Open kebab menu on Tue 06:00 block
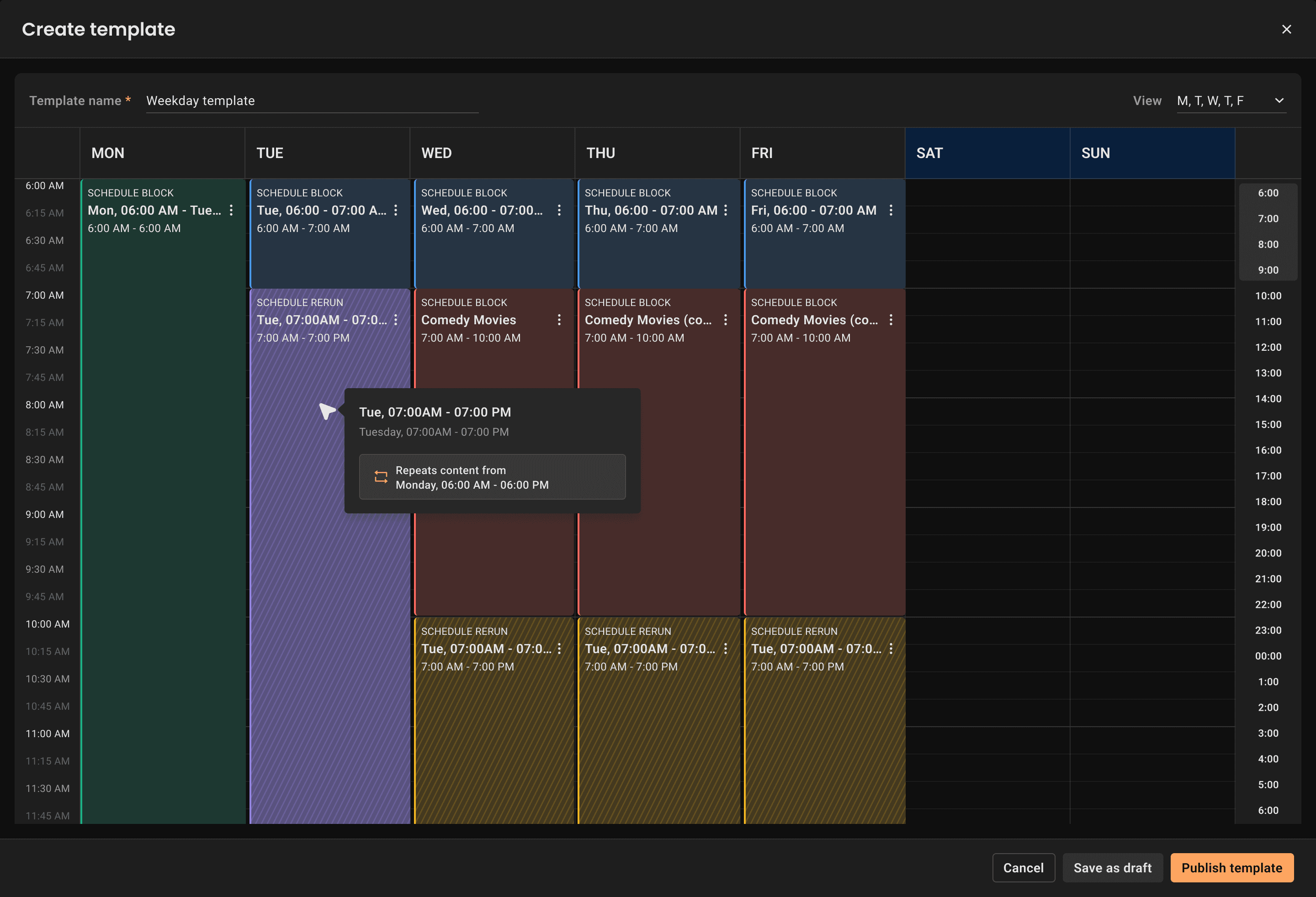Screen dimensions: 1316x897 396,211
